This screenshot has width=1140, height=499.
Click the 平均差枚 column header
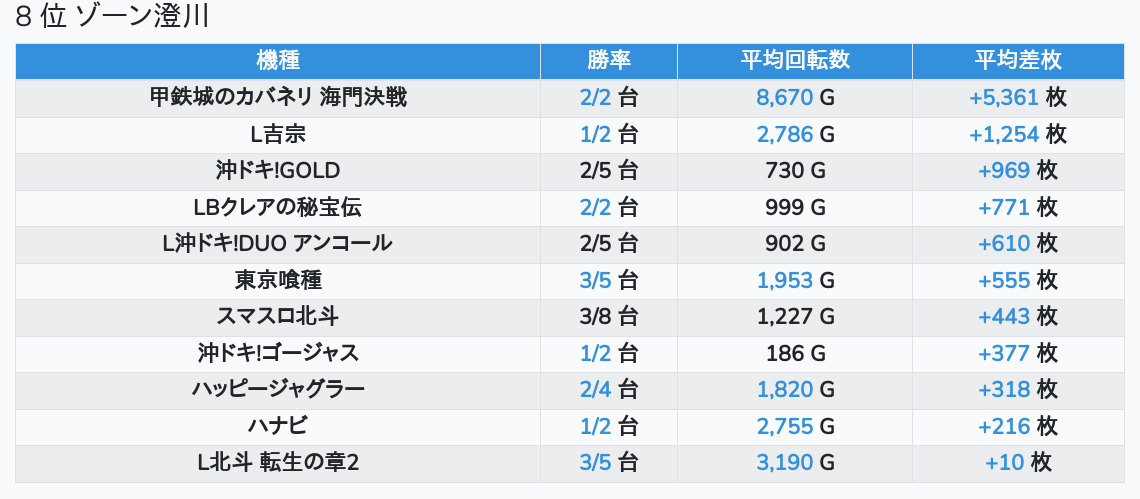click(x=1017, y=60)
